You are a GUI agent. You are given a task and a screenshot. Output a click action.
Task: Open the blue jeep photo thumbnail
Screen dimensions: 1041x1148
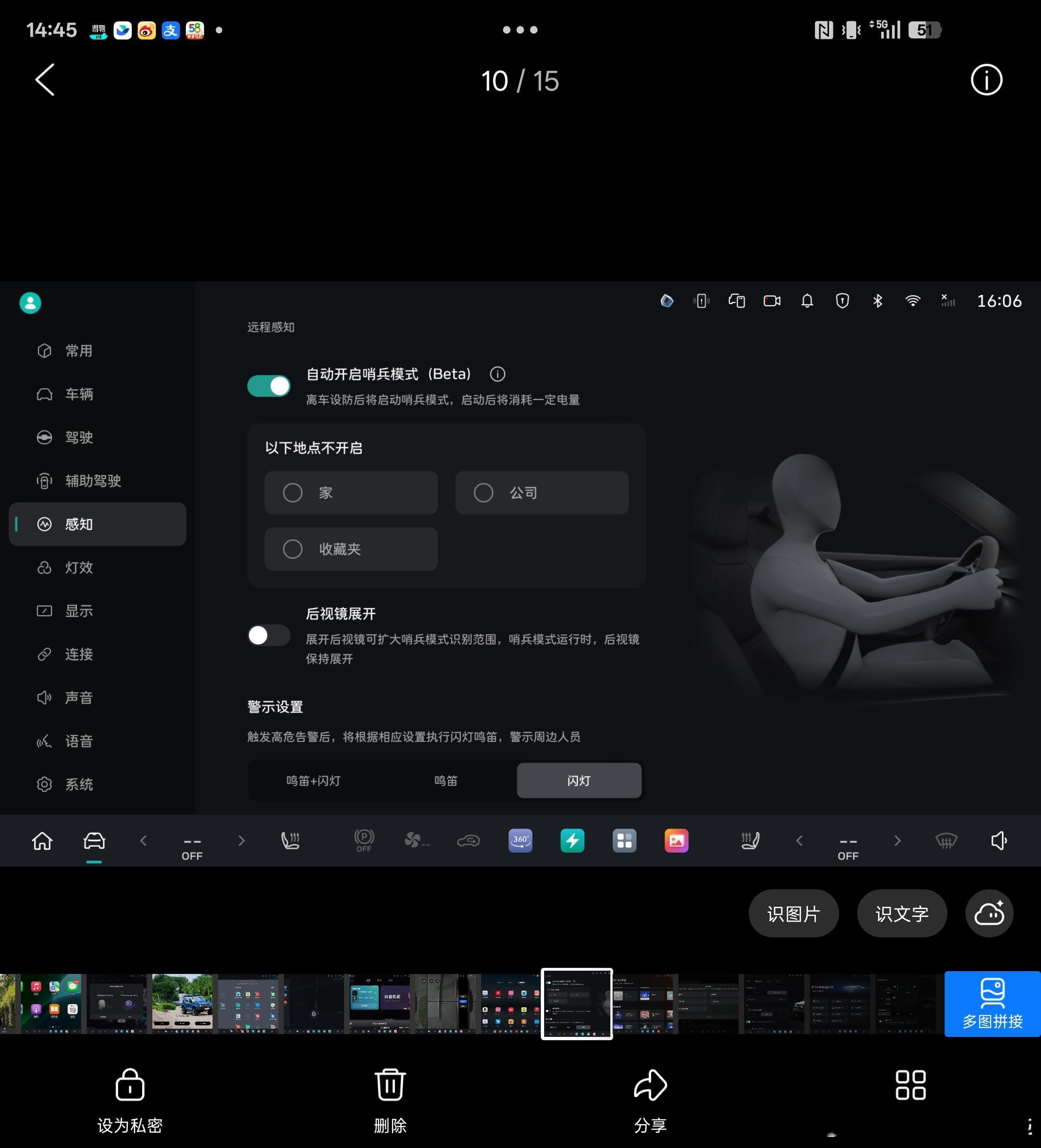(x=182, y=1004)
